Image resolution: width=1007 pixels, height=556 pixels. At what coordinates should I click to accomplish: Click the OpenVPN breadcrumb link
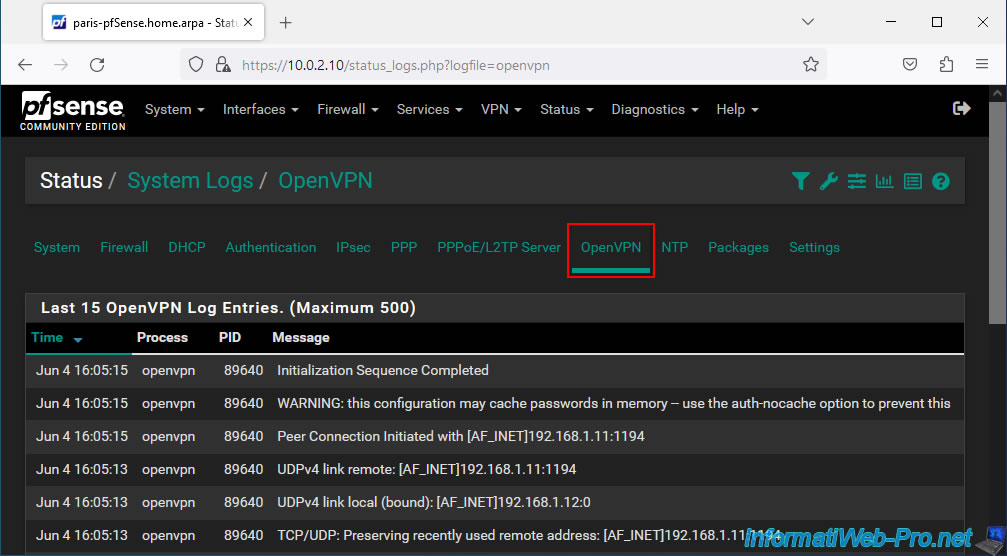coord(325,181)
